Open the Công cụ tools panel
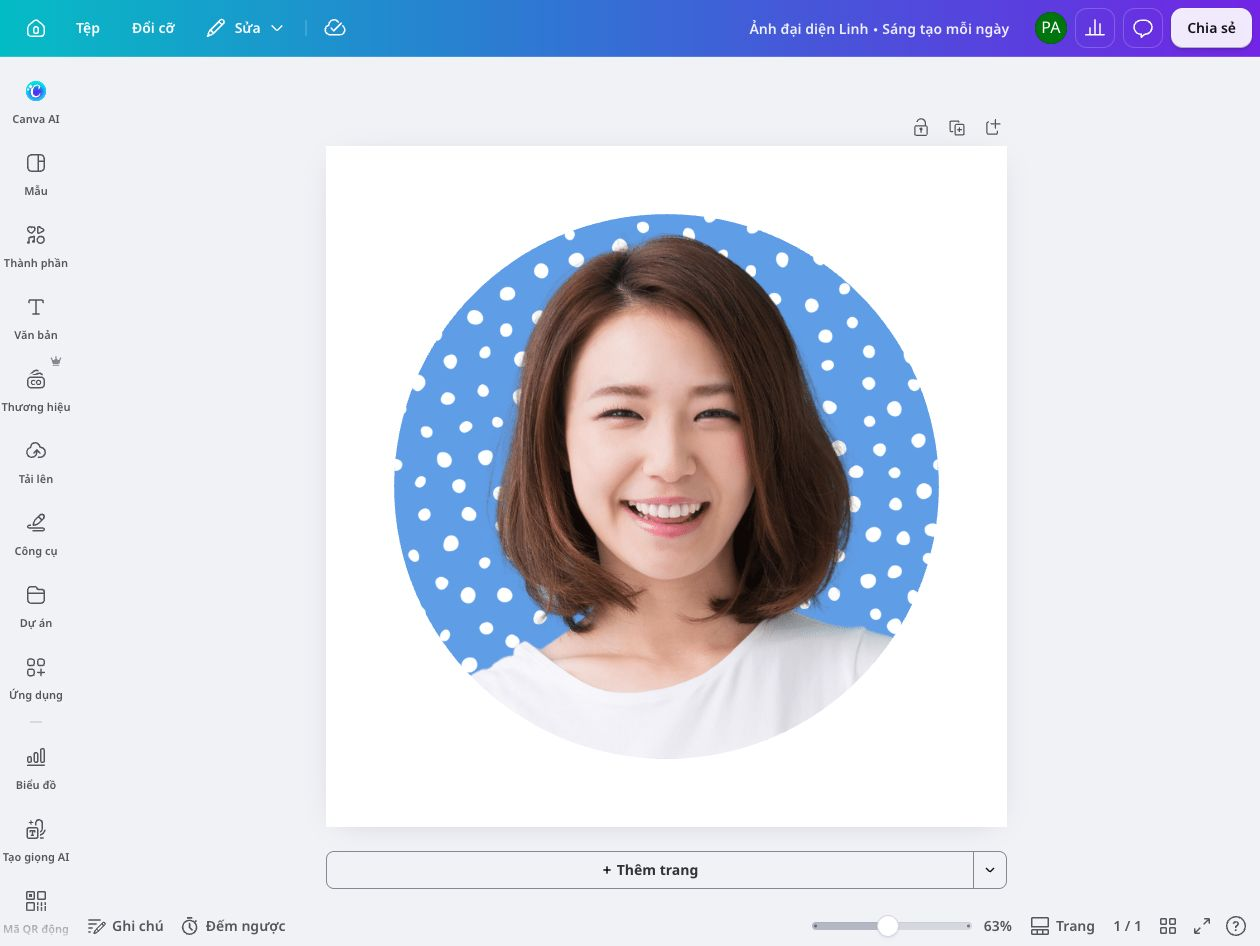Viewport: 1260px width, 946px height. coord(36,534)
